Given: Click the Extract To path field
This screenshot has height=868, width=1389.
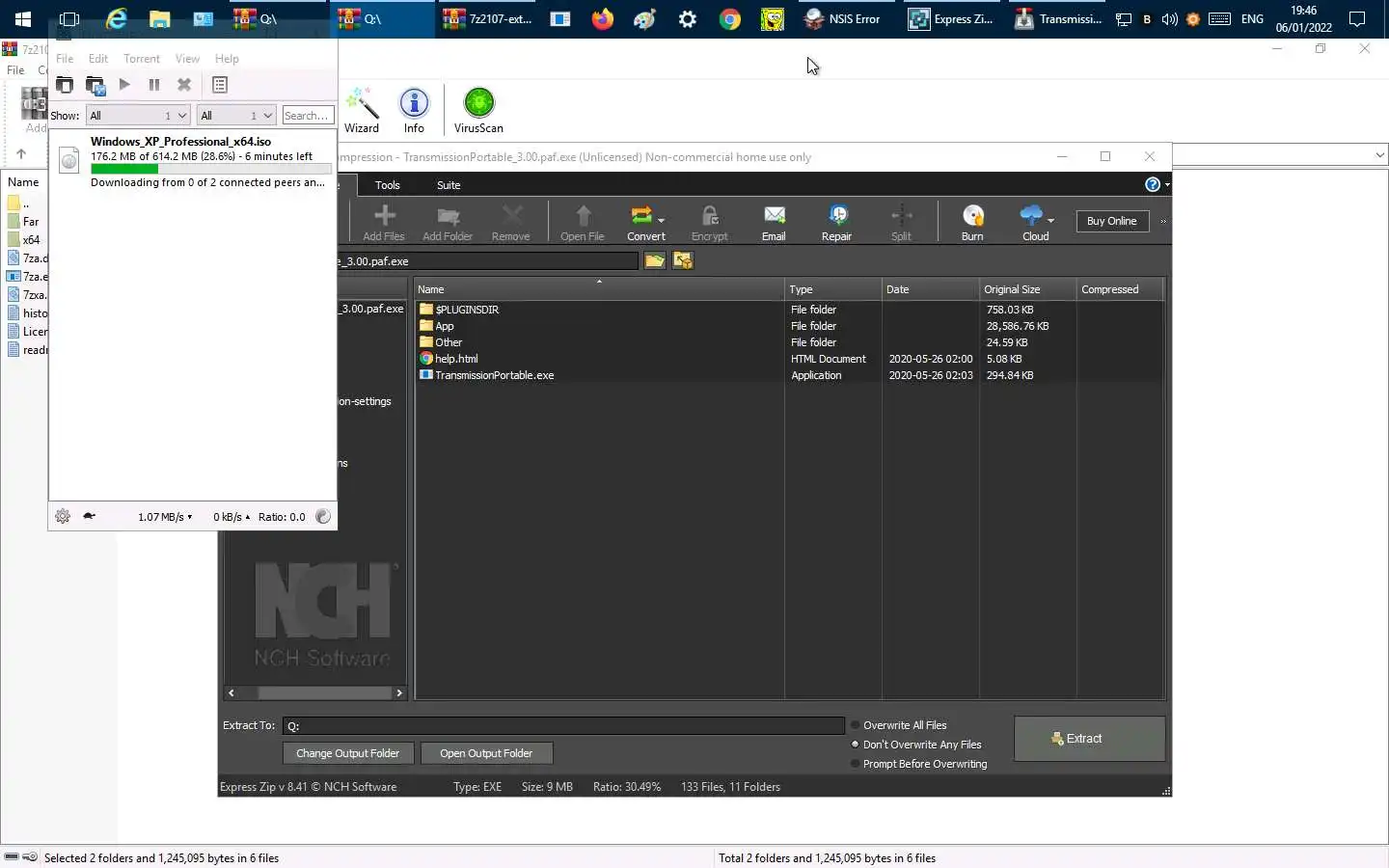Looking at the screenshot, I should [563, 725].
